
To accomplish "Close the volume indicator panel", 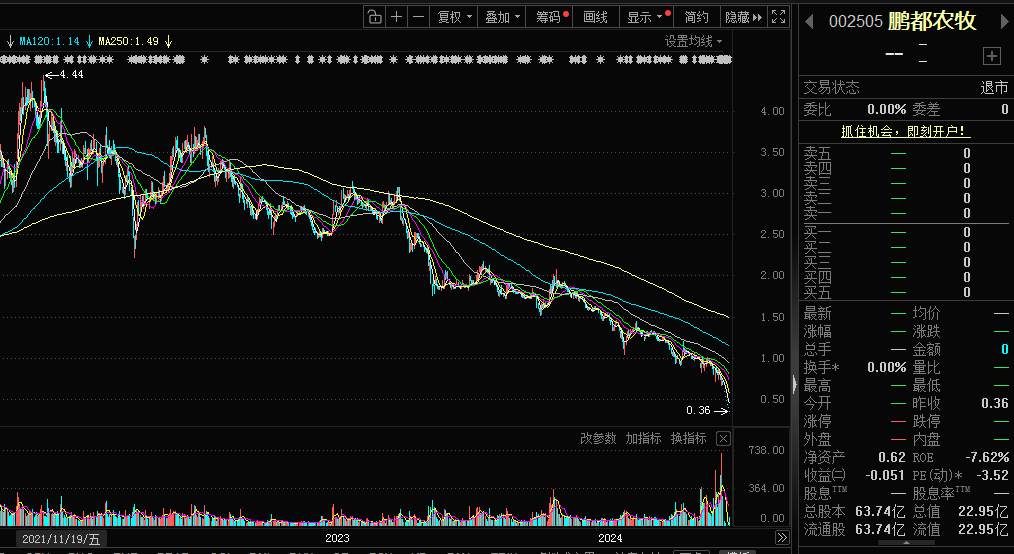I will (x=723, y=439).
